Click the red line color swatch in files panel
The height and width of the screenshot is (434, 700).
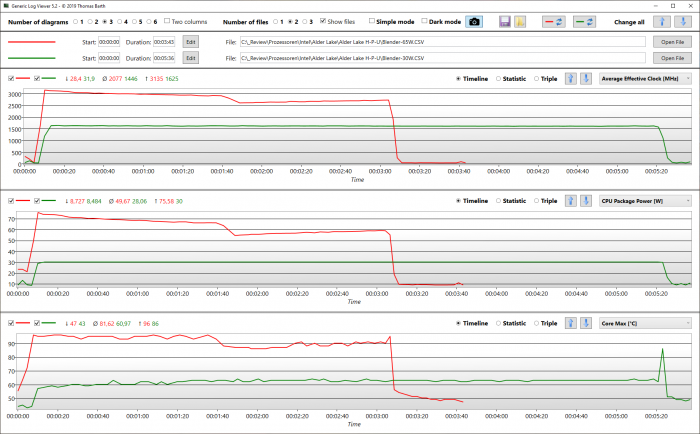(x=32, y=42)
